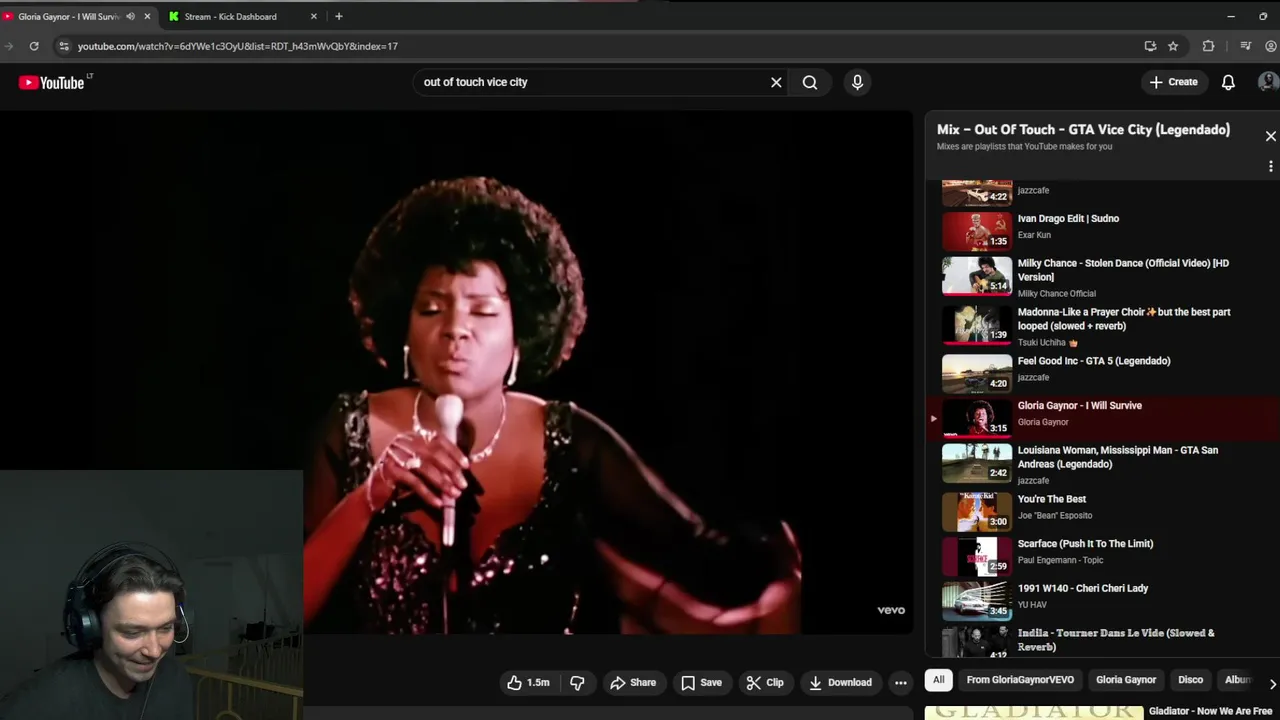Bookmark this page with star
This screenshot has height=720, width=1280.
(x=1173, y=46)
